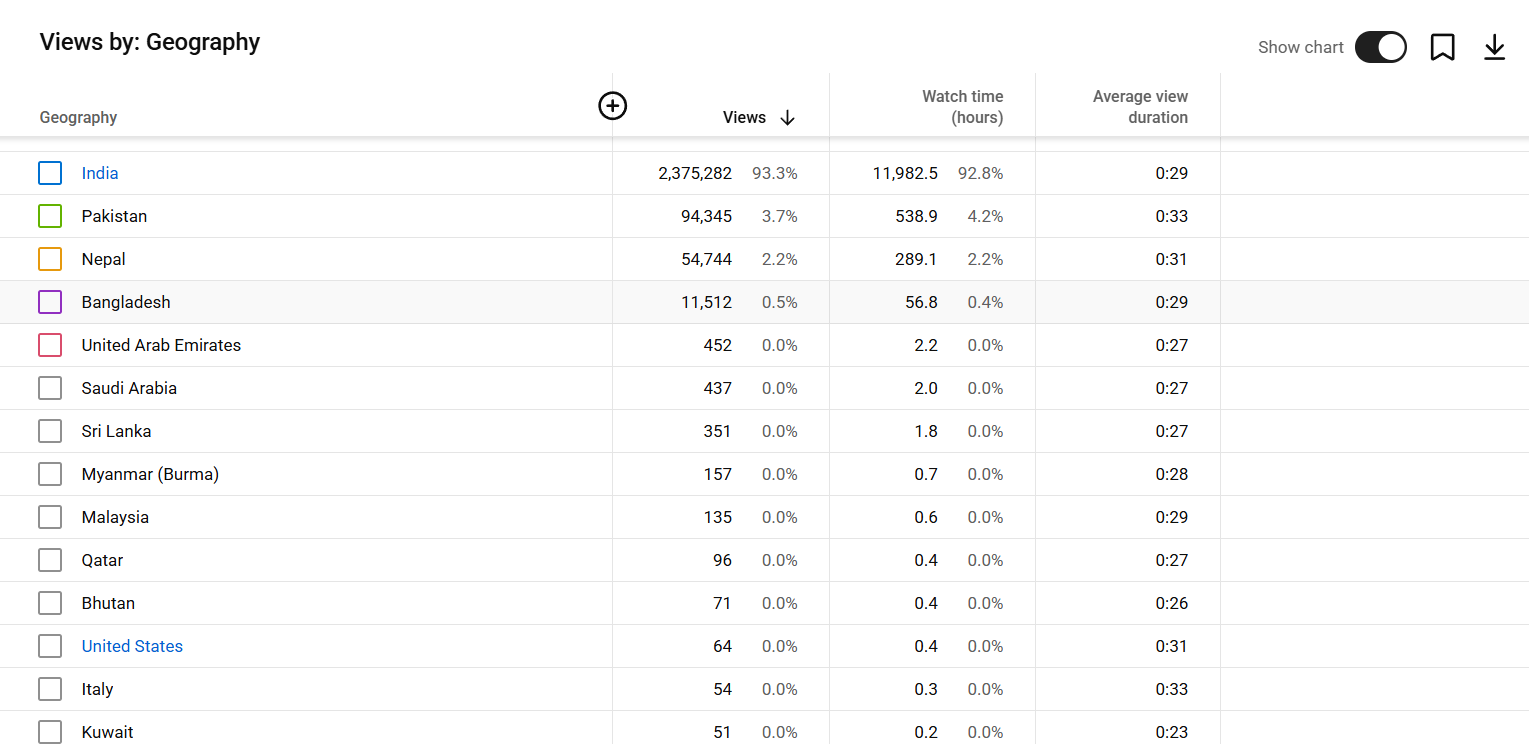Select the Saudi Arabia checkbox
The image size is (1529, 744).
coord(50,388)
